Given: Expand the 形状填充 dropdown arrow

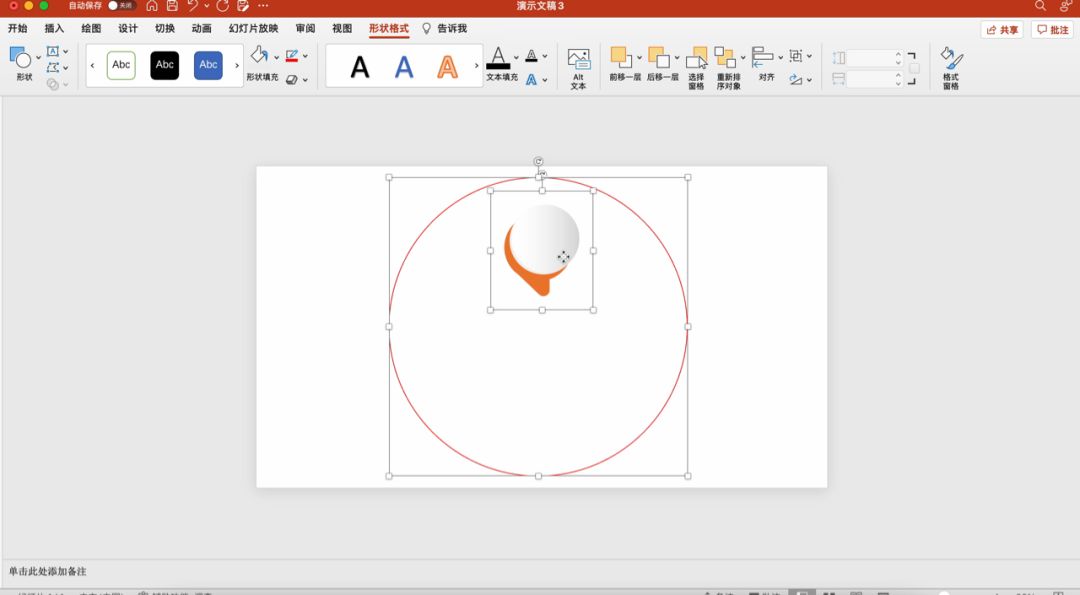Looking at the screenshot, I should [276, 57].
